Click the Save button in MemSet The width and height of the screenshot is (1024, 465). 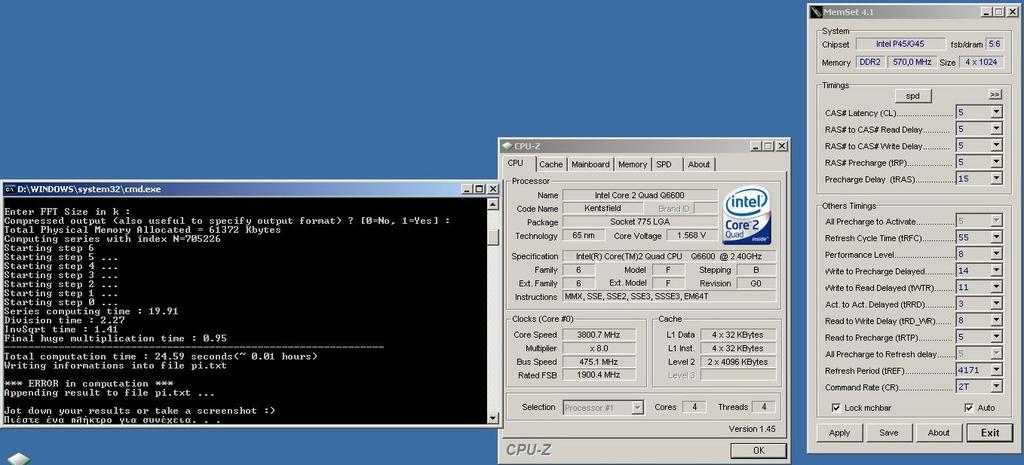(888, 432)
